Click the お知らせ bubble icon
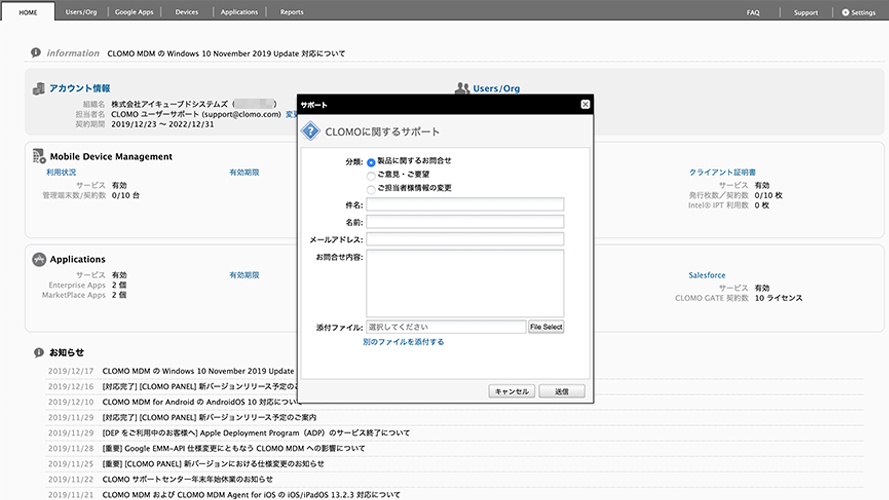 (x=39, y=353)
